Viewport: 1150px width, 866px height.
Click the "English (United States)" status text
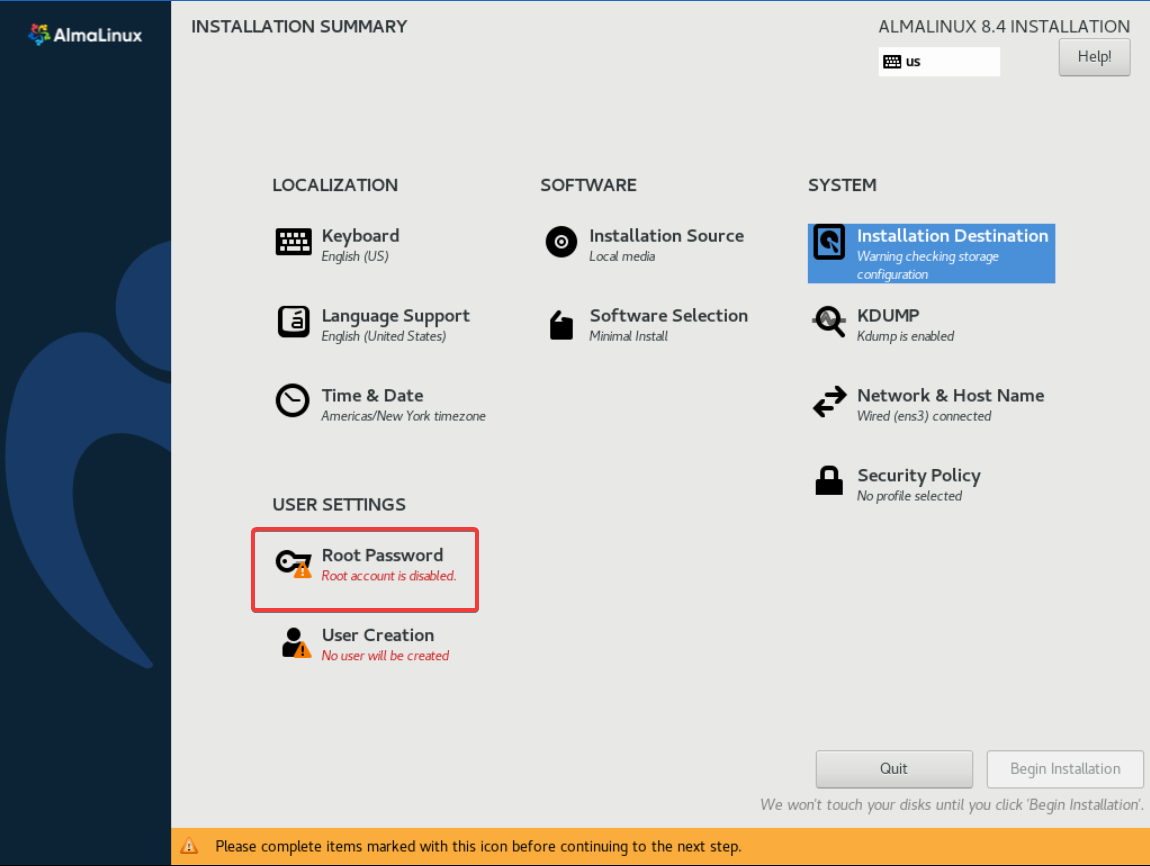pos(384,337)
